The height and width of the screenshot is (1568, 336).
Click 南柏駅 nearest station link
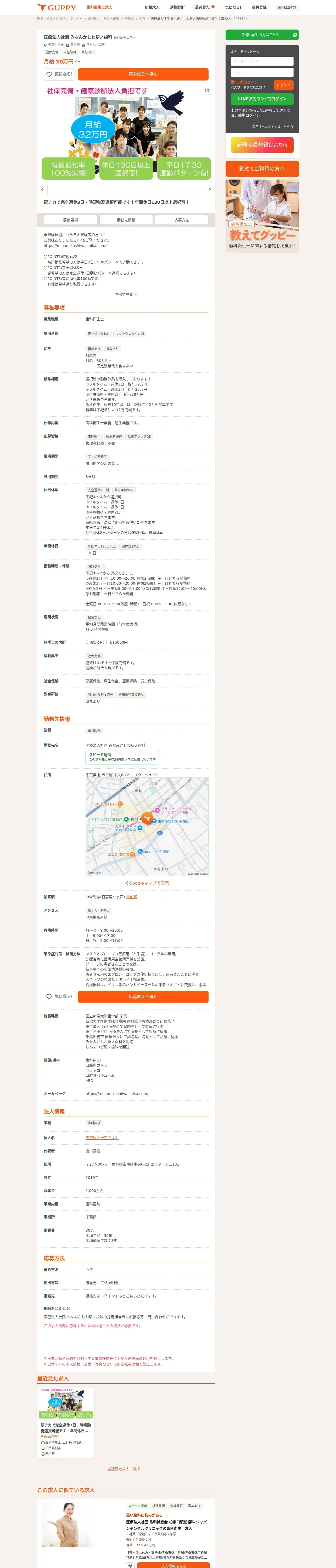[132, 897]
